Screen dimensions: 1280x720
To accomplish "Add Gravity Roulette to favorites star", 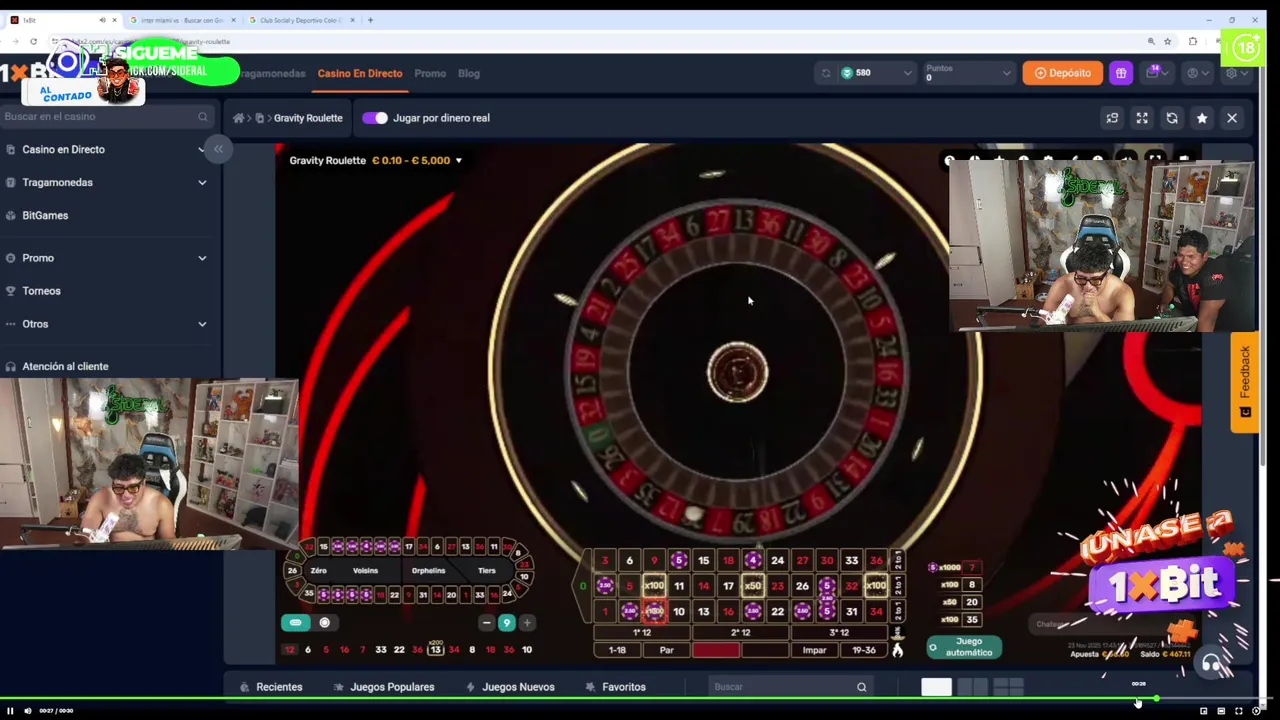I will coord(1202,118).
